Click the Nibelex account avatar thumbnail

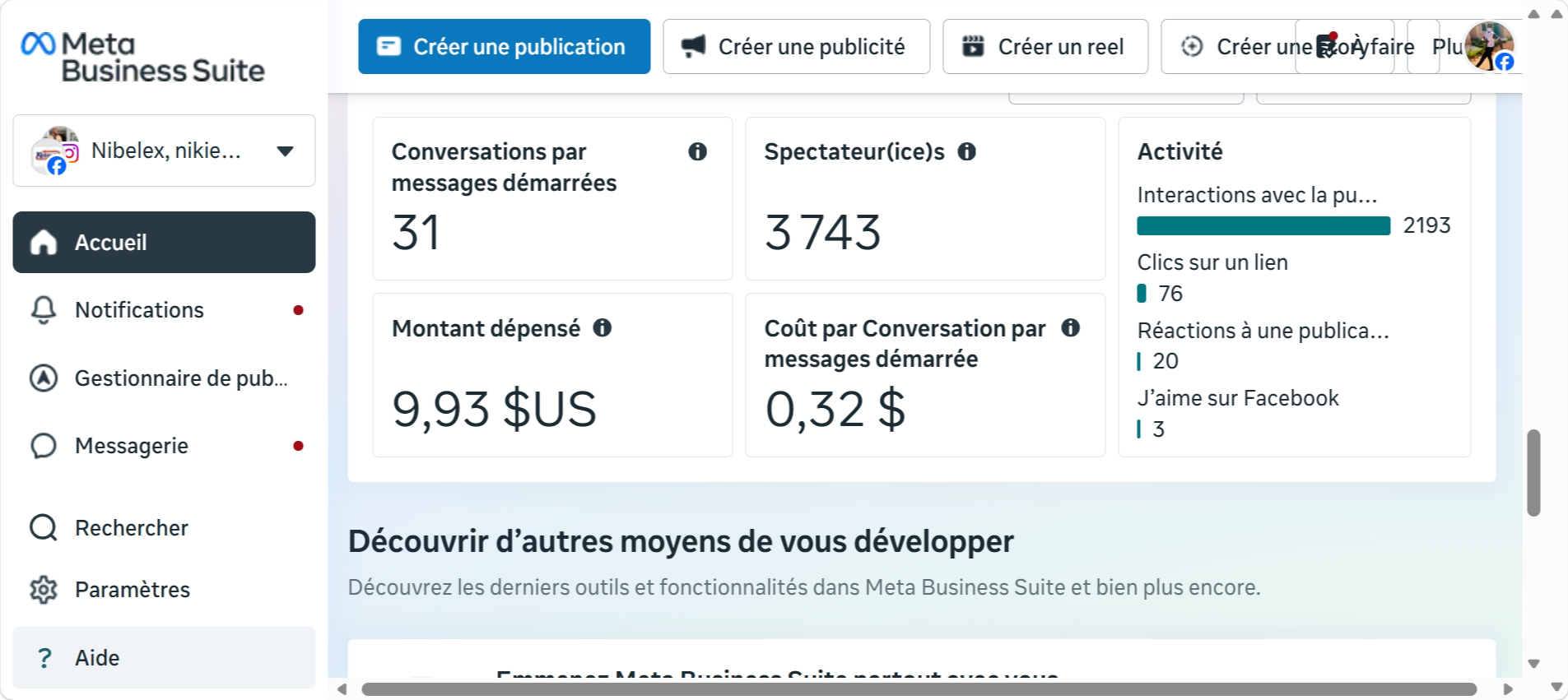(54, 151)
